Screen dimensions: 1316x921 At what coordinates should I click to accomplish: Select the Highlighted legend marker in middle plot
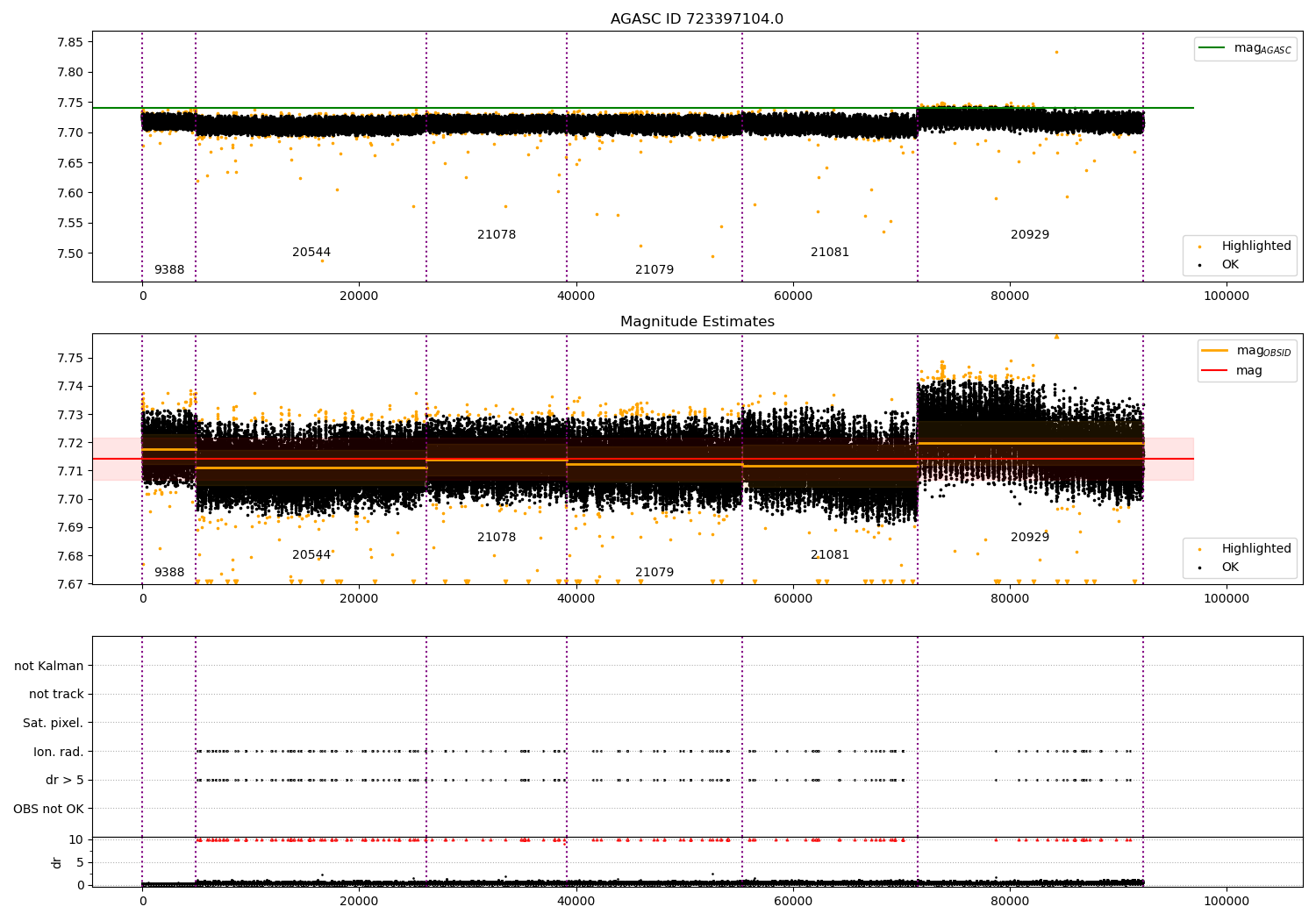[1199, 549]
